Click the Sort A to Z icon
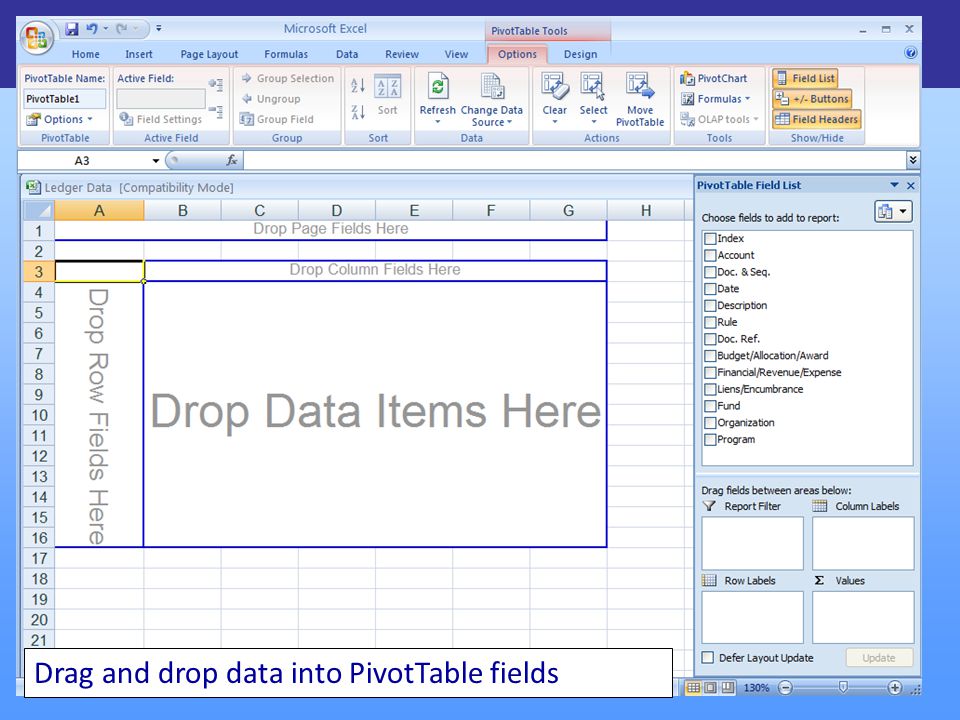The height and width of the screenshot is (720, 960). pyautogui.click(x=358, y=85)
